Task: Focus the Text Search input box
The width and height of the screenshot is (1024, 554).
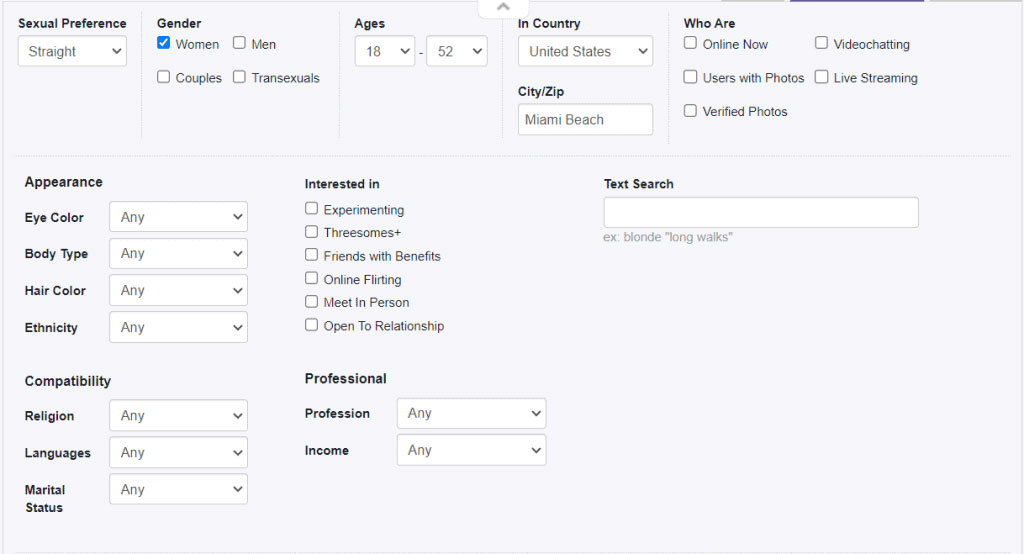Action: pos(761,212)
